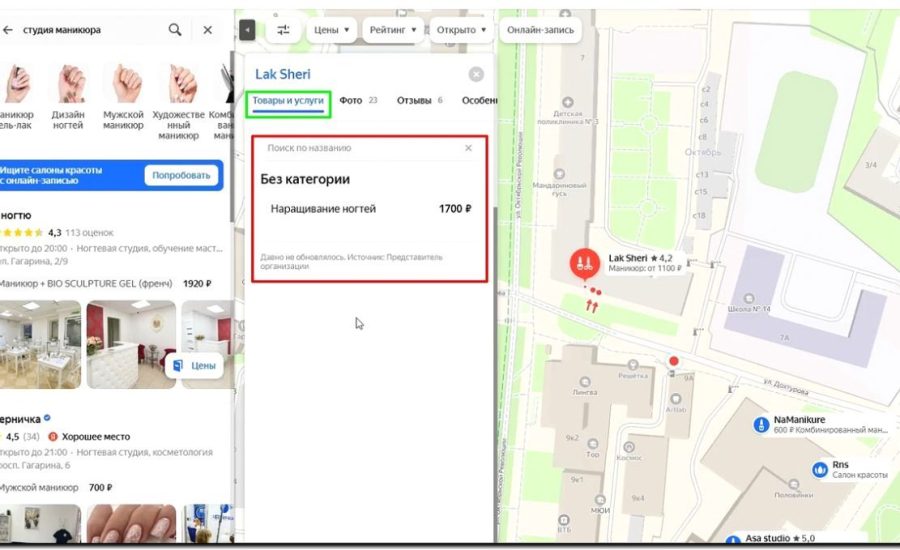Select the Товары и услуги tab

[x=289, y=101]
